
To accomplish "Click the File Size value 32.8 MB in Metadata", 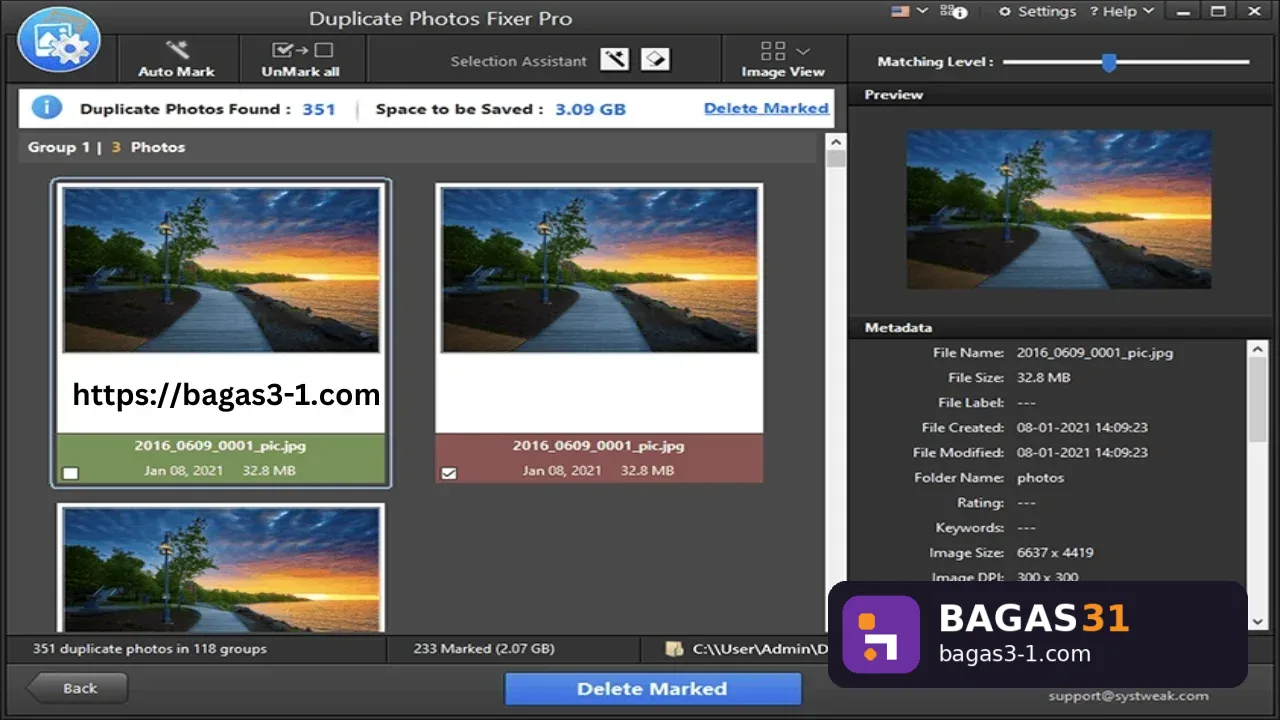I will [1043, 378].
